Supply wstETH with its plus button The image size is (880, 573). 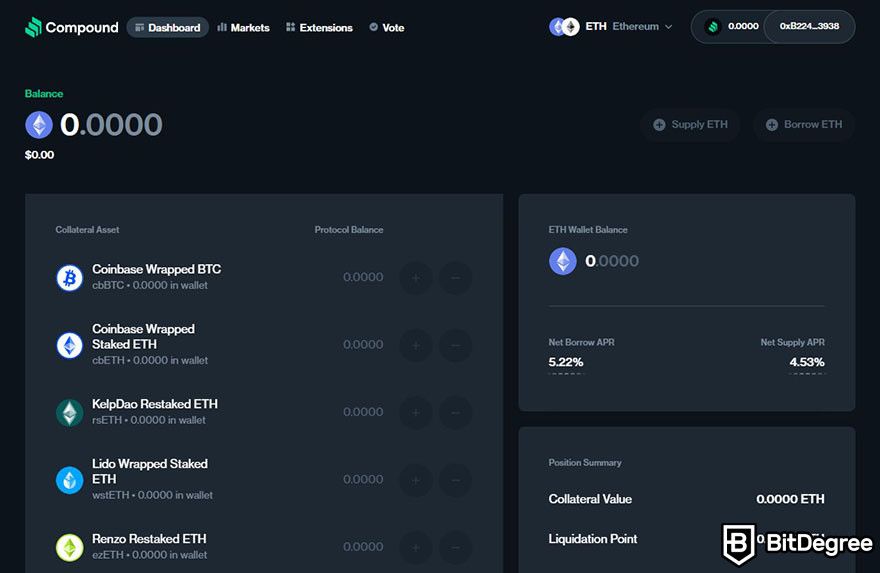click(x=416, y=480)
